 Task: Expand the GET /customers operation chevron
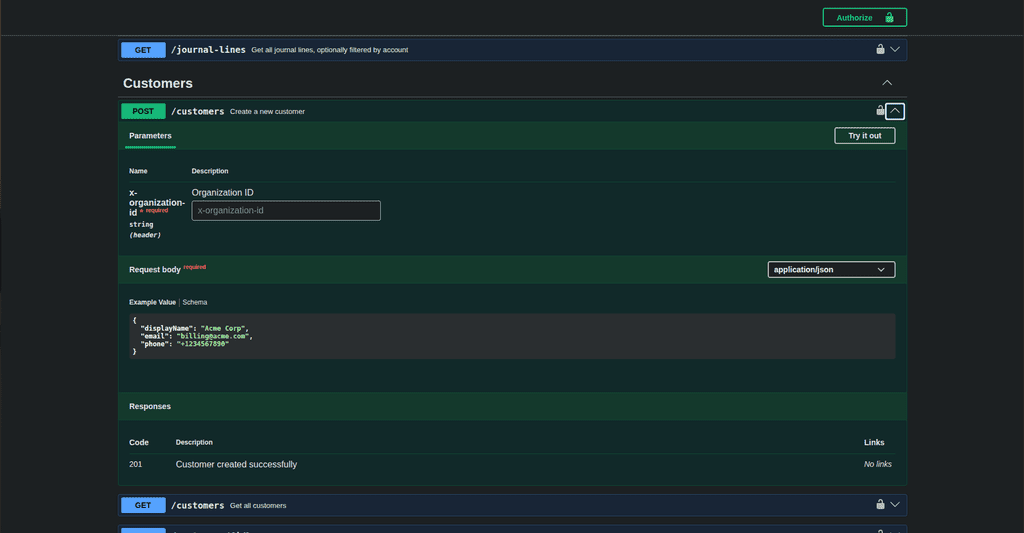tap(895, 504)
